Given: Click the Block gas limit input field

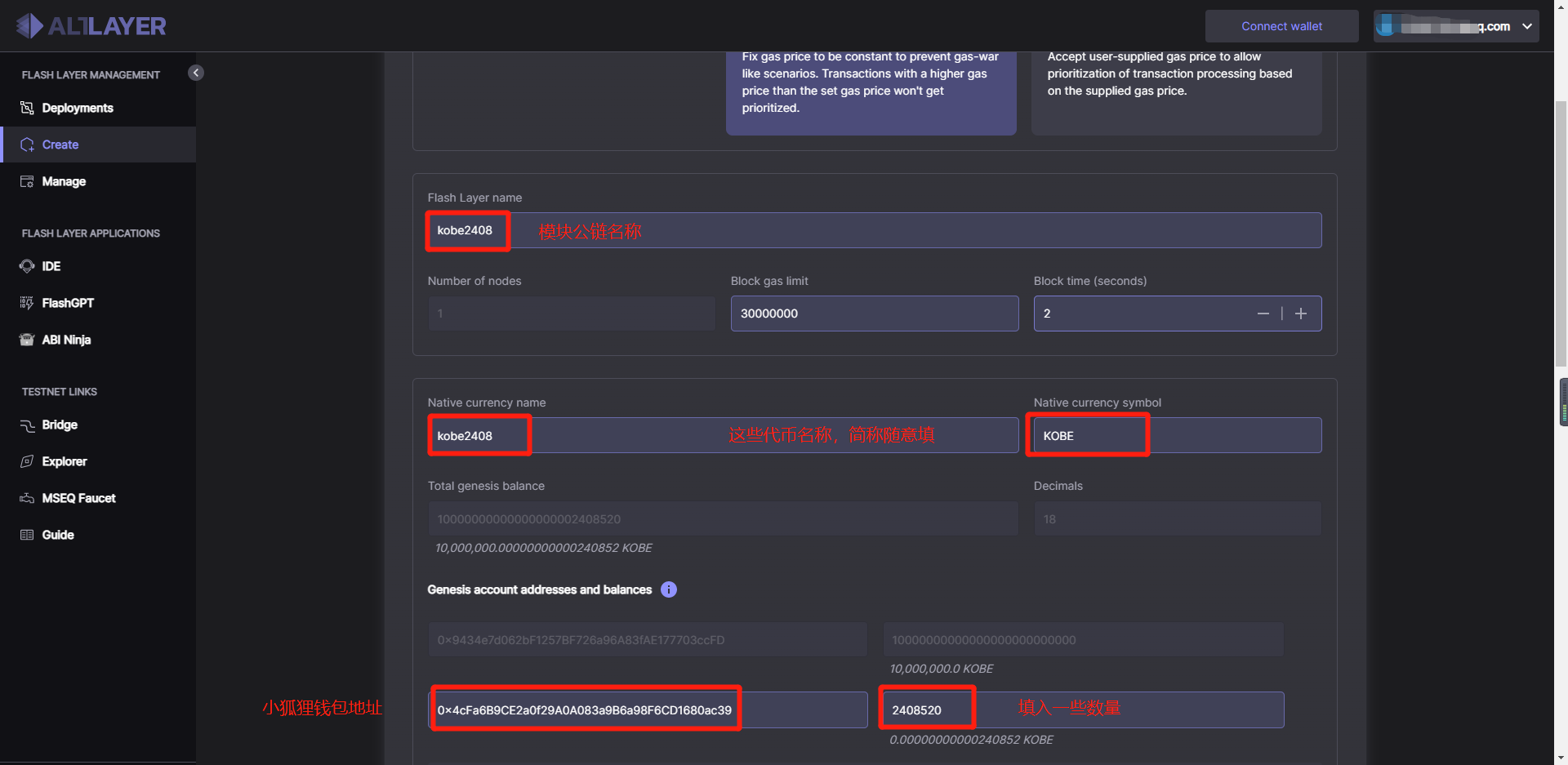Looking at the screenshot, I should coord(874,314).
